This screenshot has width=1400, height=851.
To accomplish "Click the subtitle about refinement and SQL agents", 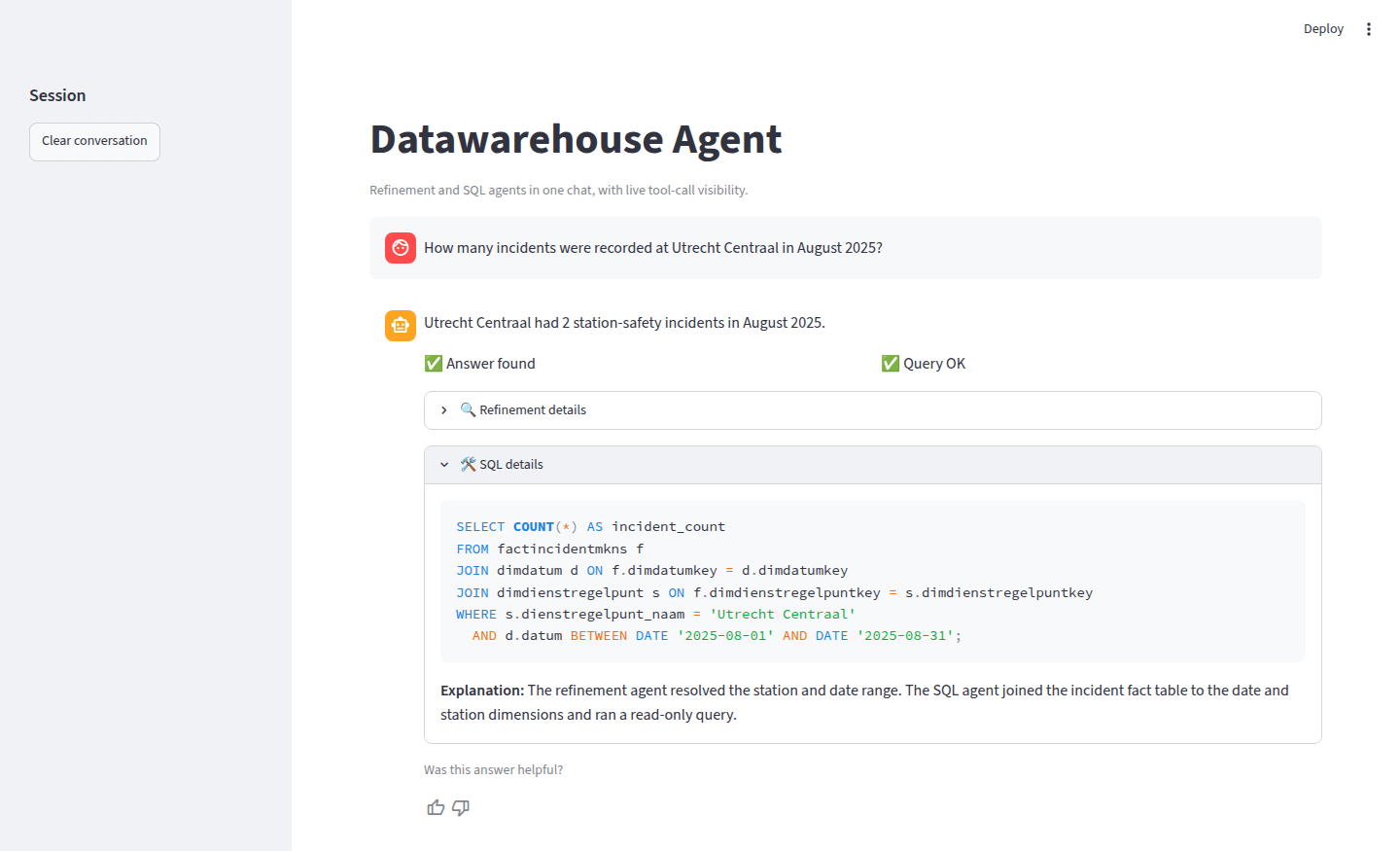I will 559,190.
